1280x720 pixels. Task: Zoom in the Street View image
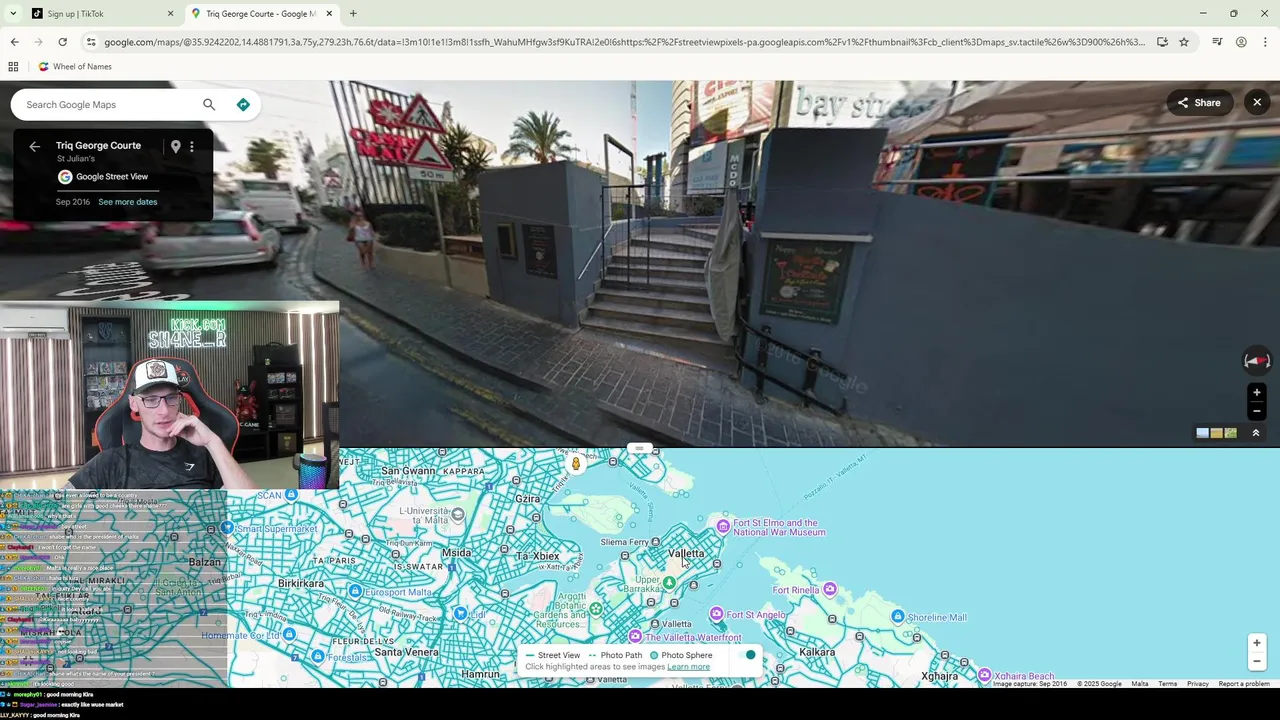1257,393
